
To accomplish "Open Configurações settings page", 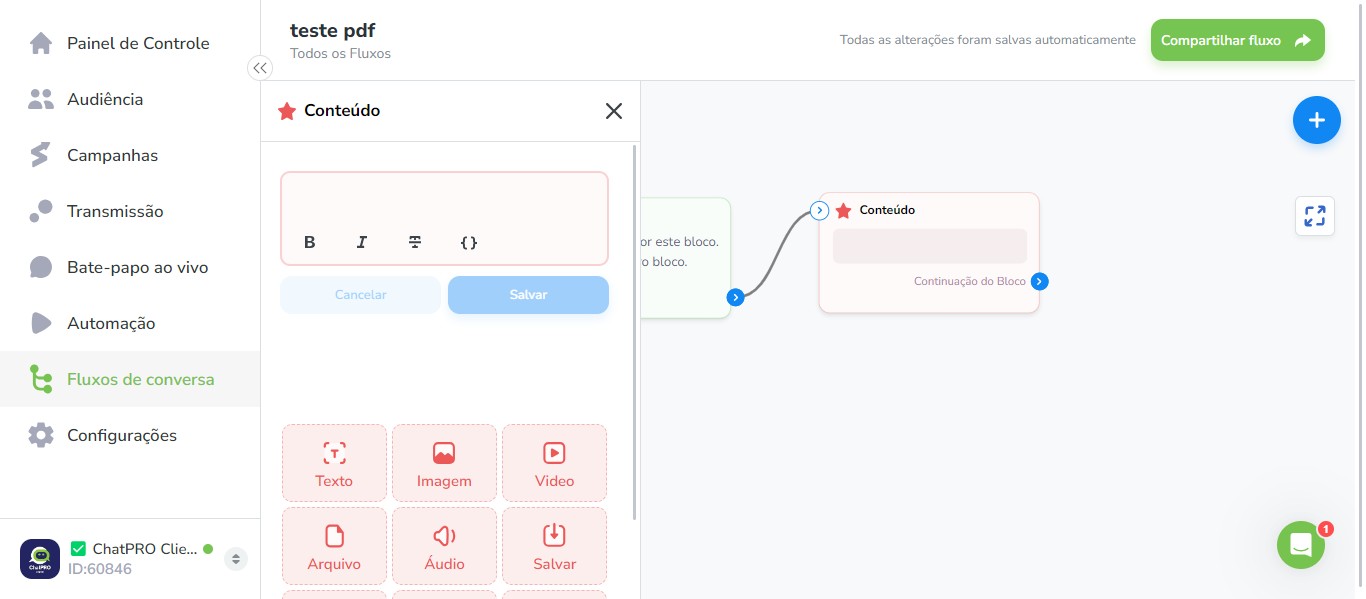I will click(130, 435).
